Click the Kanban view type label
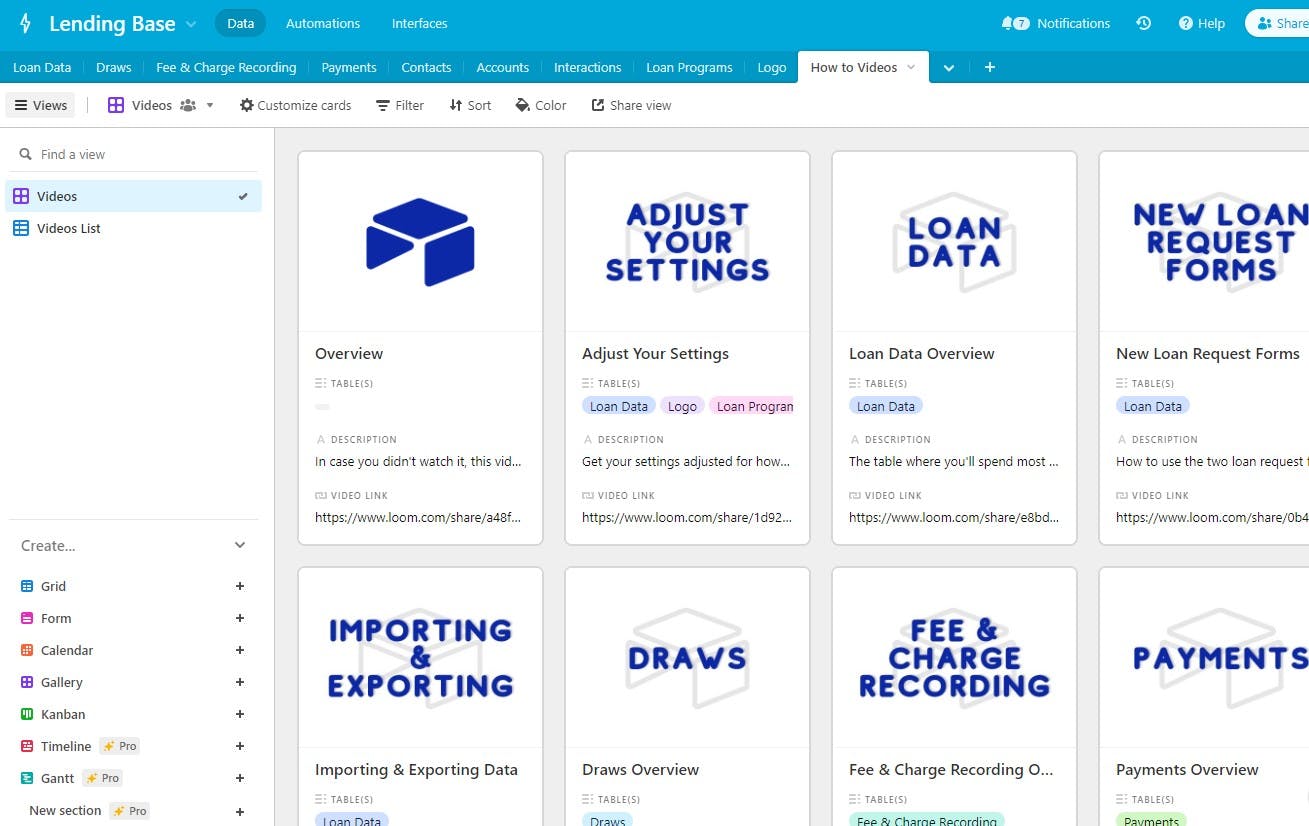1309x826 pixels. tap(63, 714)
